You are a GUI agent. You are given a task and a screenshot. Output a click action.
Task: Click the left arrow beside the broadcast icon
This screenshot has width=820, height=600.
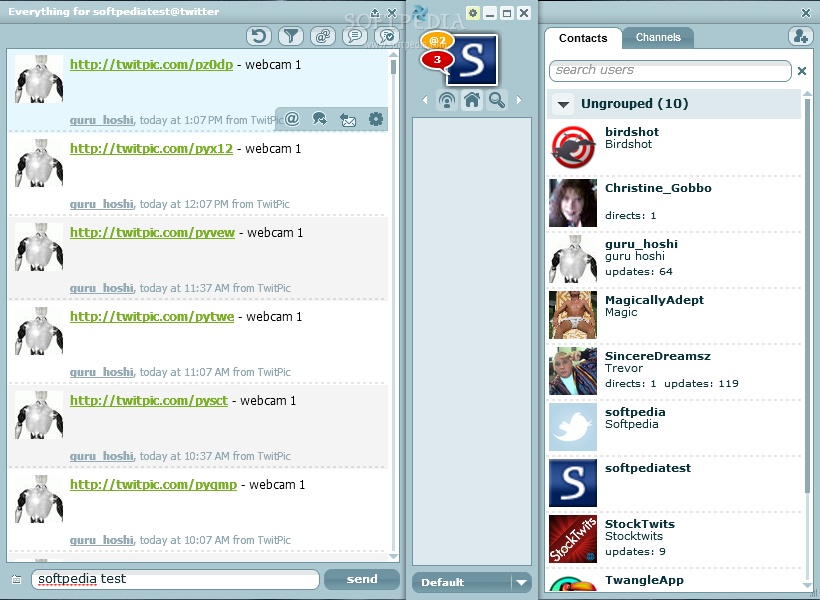425,99
